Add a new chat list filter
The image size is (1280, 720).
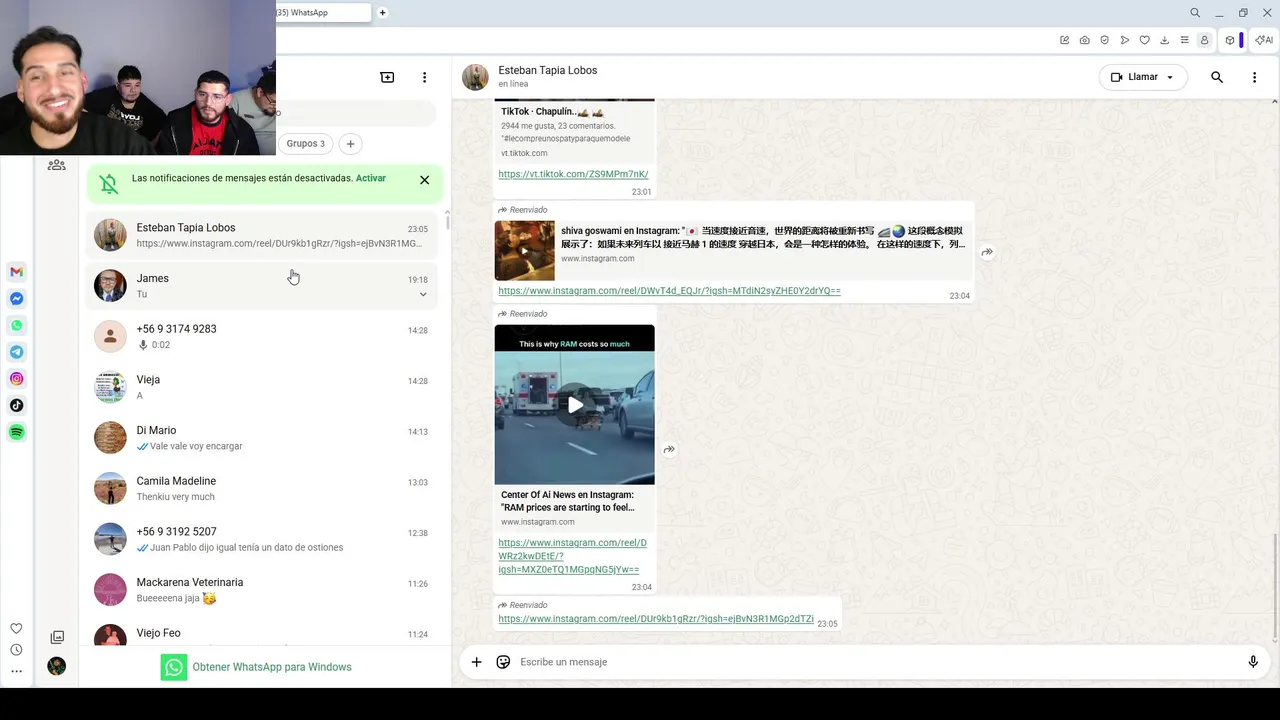(350, 144)
